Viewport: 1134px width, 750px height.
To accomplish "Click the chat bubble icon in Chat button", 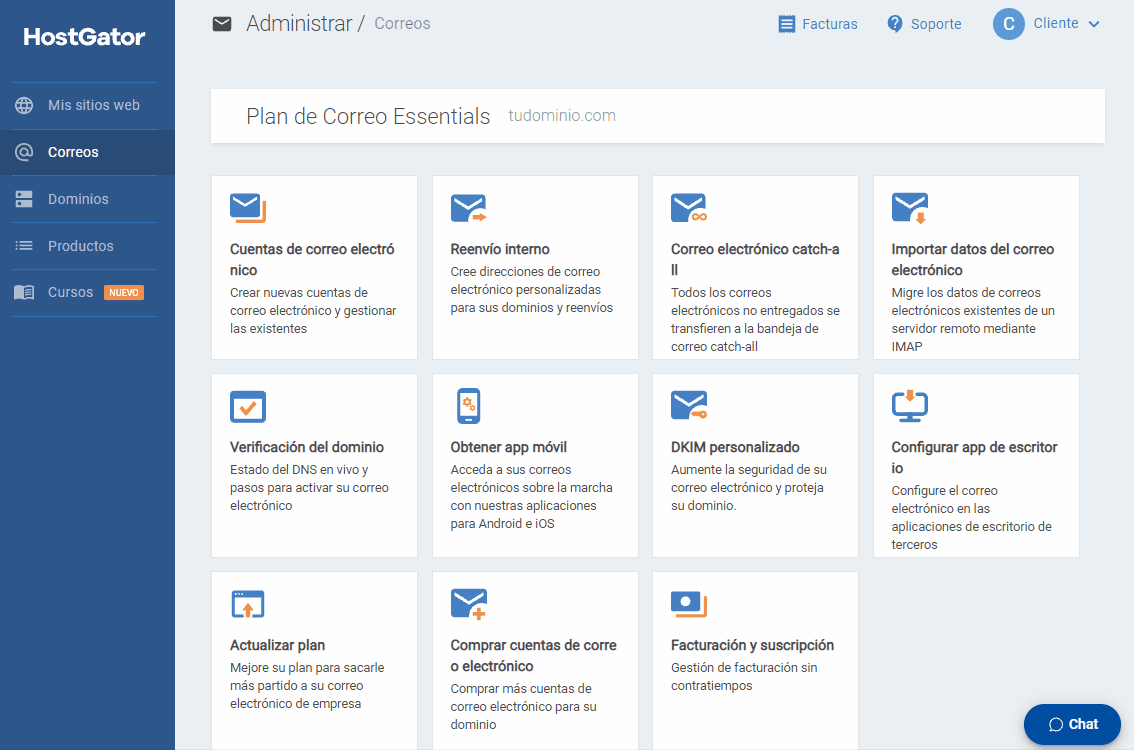I will [1056, 725].
